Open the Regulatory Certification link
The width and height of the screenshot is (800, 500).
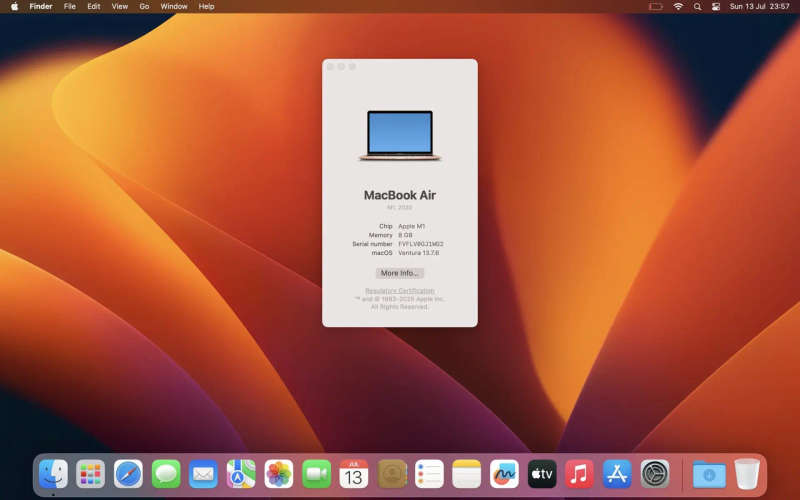pos(399,291)
